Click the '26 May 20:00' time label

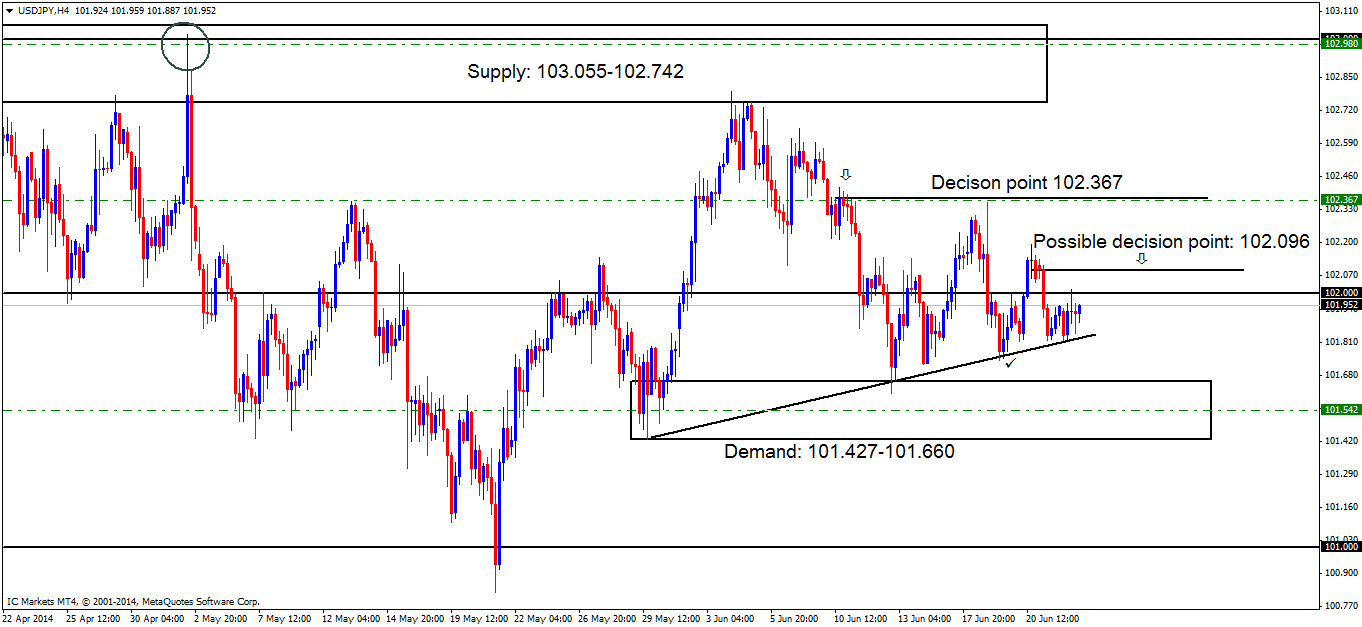click(x=607, y=618)
